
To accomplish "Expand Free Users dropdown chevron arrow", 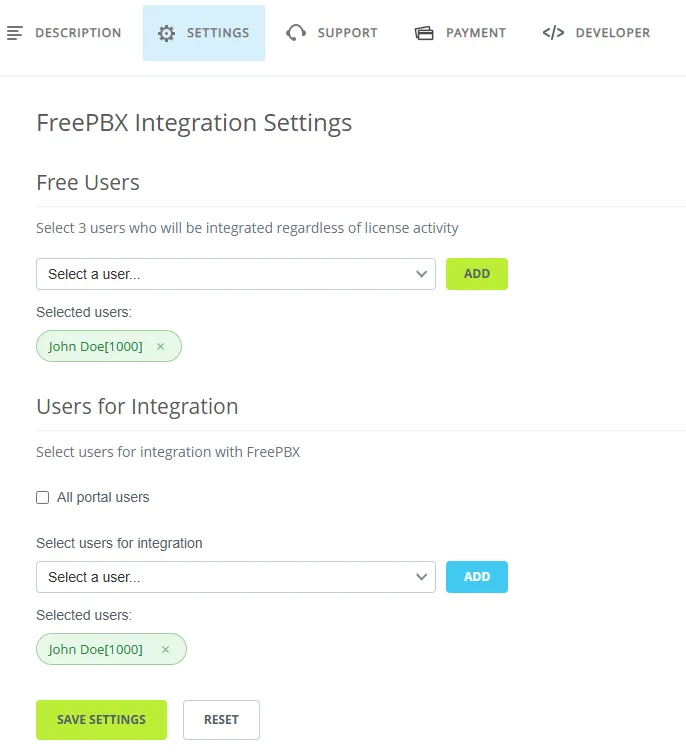I will tap(421, 274).
